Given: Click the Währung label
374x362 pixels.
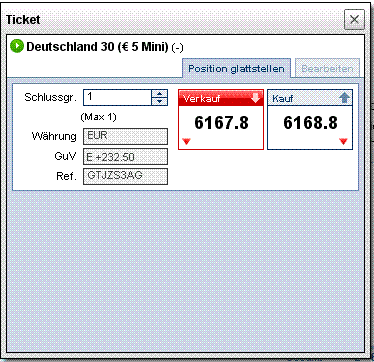Looking at the screenshot, I should pyautogui.click(x=54, y=136).
